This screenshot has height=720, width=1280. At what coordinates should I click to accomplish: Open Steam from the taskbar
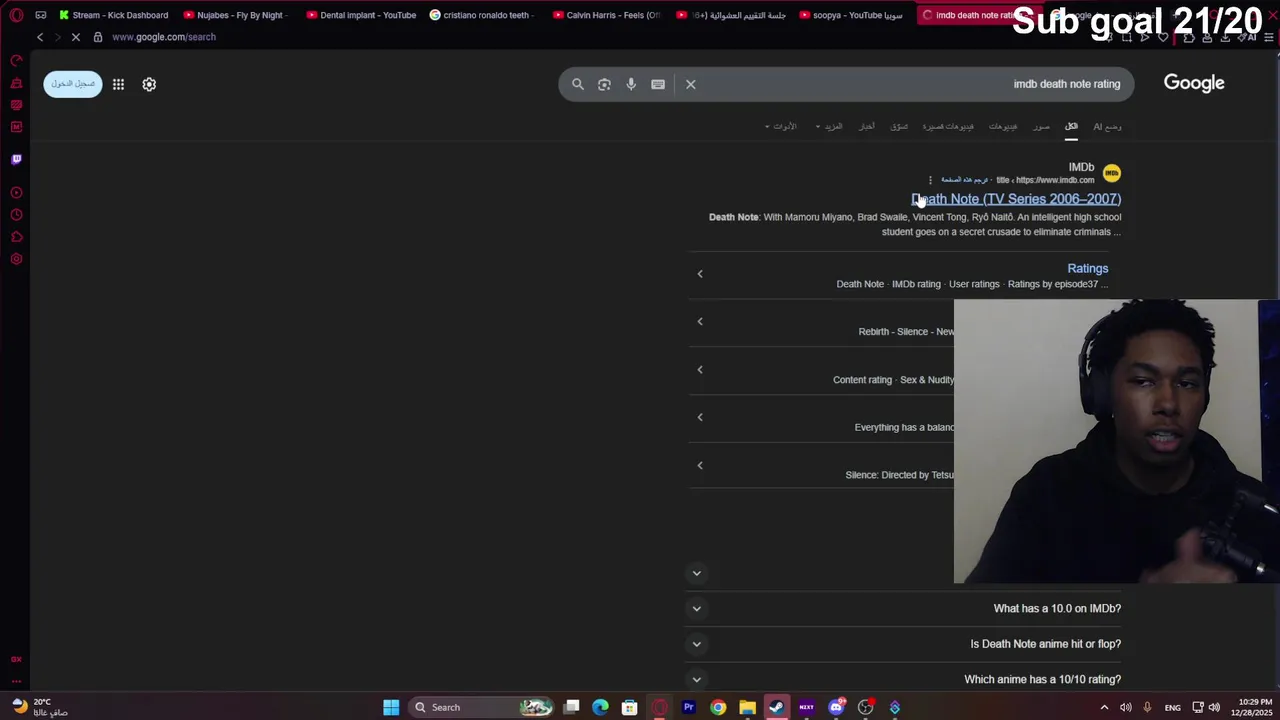pyautogui.click(x=776, y=707)
